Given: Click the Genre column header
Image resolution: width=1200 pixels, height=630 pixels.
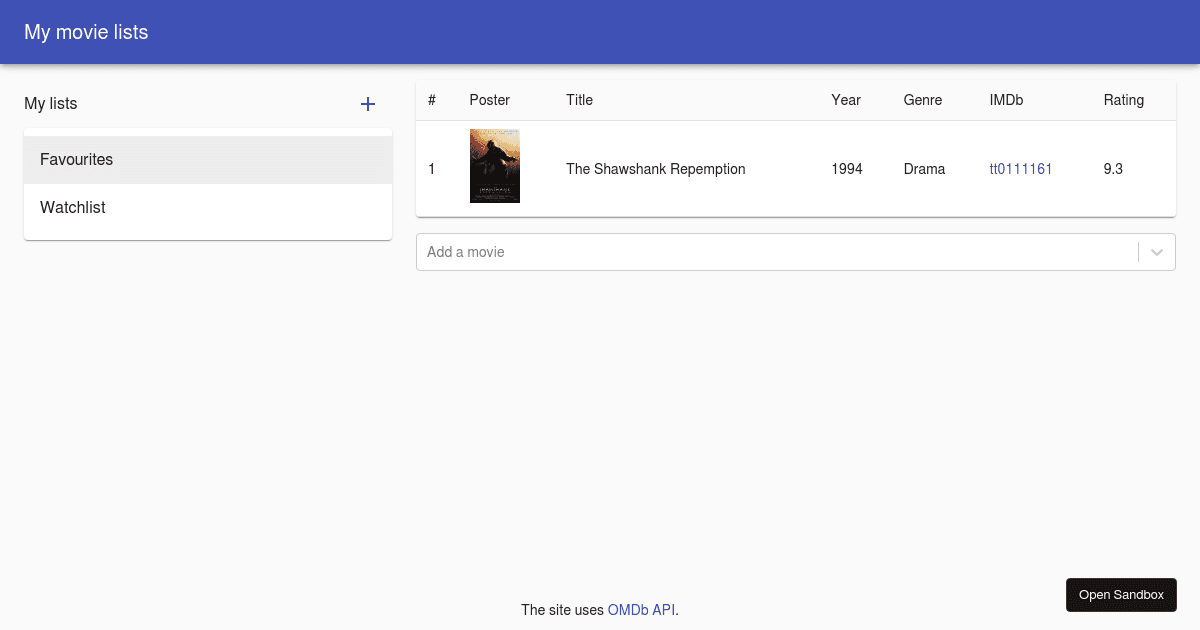Looking at the screenshot, I should point(922,100).
